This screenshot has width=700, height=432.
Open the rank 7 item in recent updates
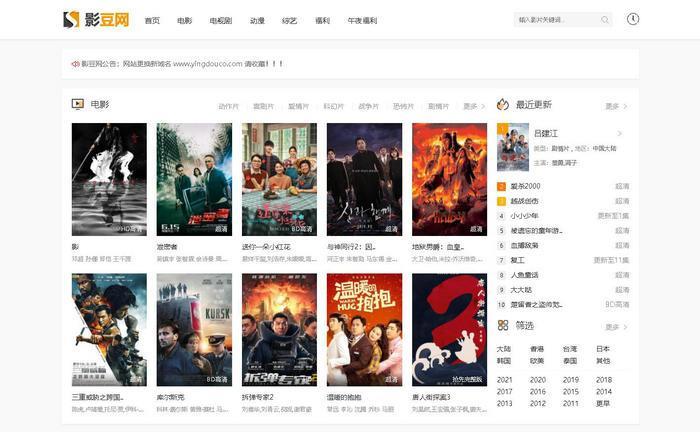point(518,260)
